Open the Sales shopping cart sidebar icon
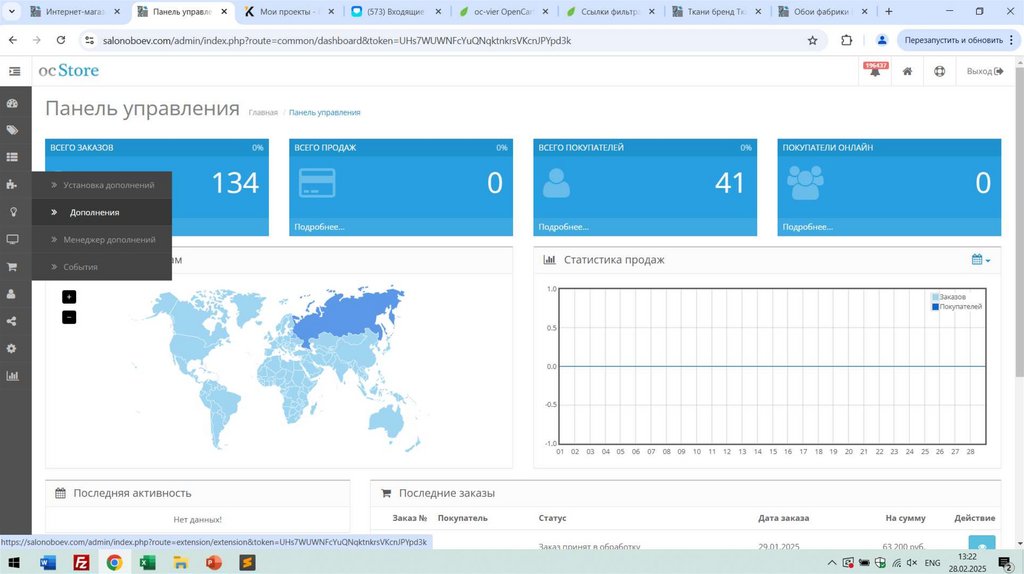1024x574 pixels. pyautogui.click(x=13, y=267)
